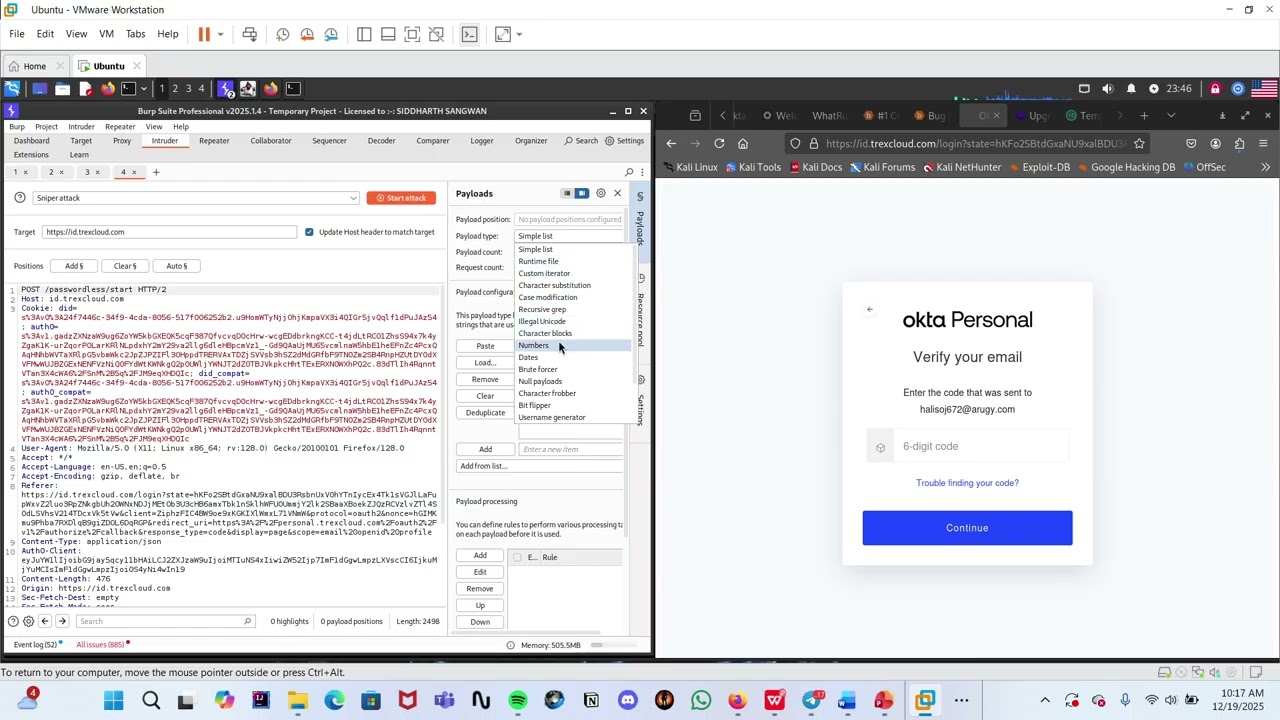Open Payloads panel settings gear
Viewport: 1280px width, 720px height.
[600, 193]
